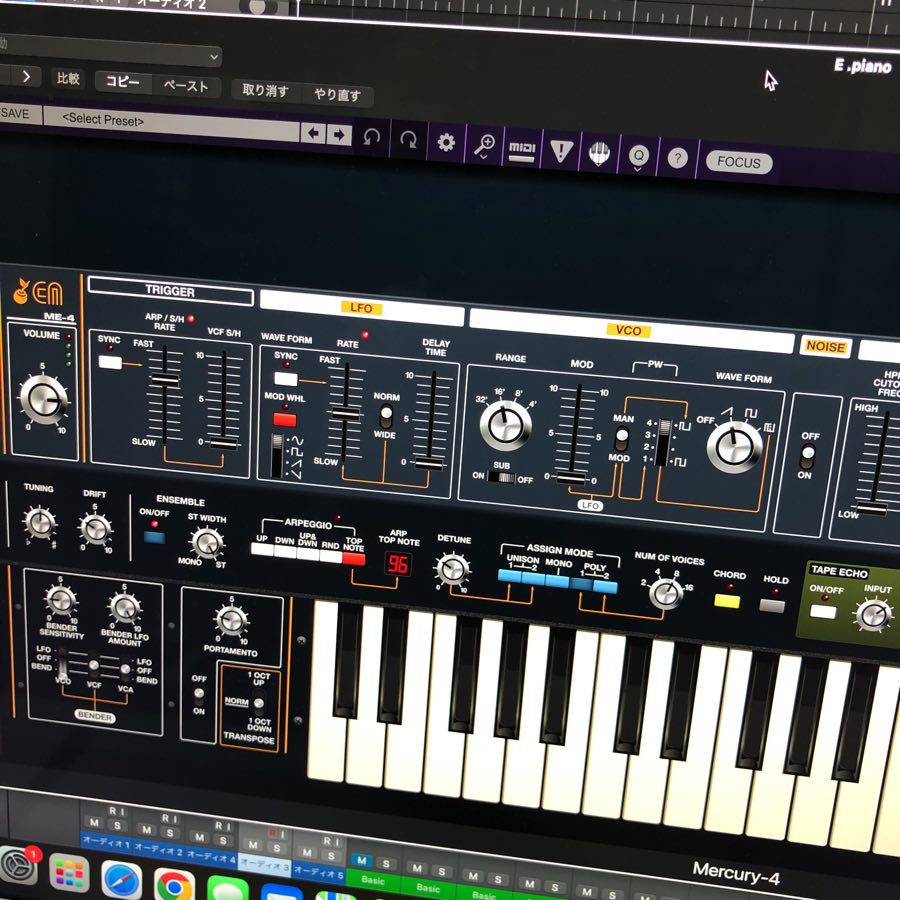The height and width of the screenshot is (900, 900).
Task: Click the keyboard keys icon in toolbar
Action: pos(599,154)
